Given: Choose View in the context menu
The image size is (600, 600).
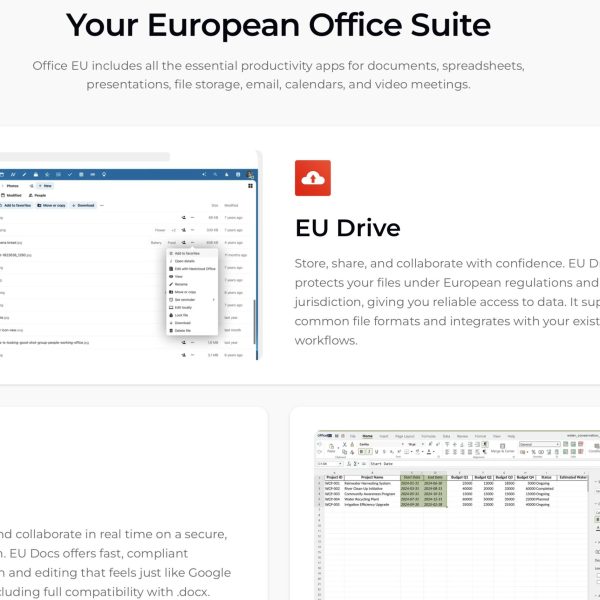Looking at the screenshot, I should pyautogui.click(x=192, y=276).
